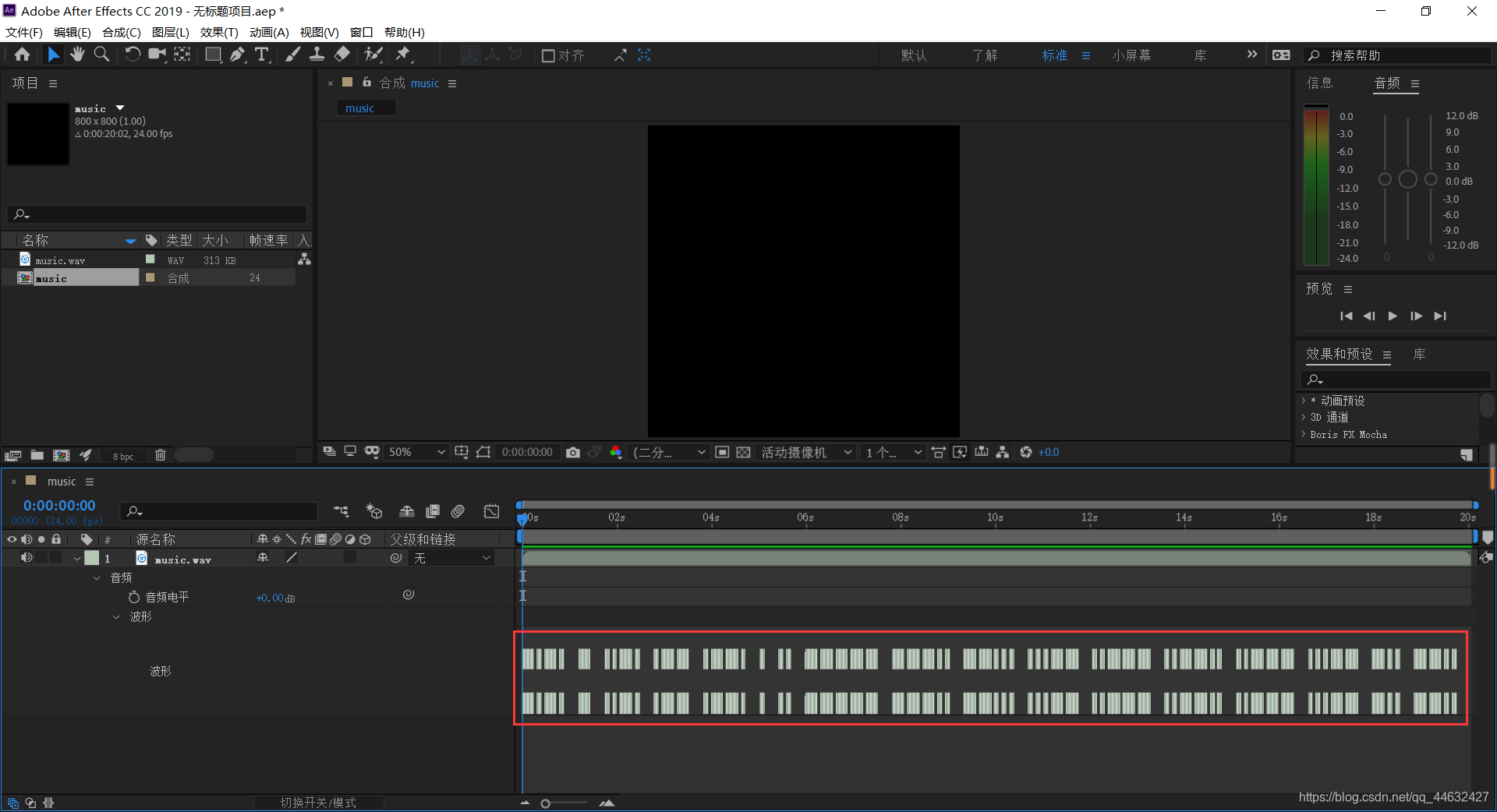Enable motion blur icon in timeline
1497x812 pixels.
click(x=458, y=511)
